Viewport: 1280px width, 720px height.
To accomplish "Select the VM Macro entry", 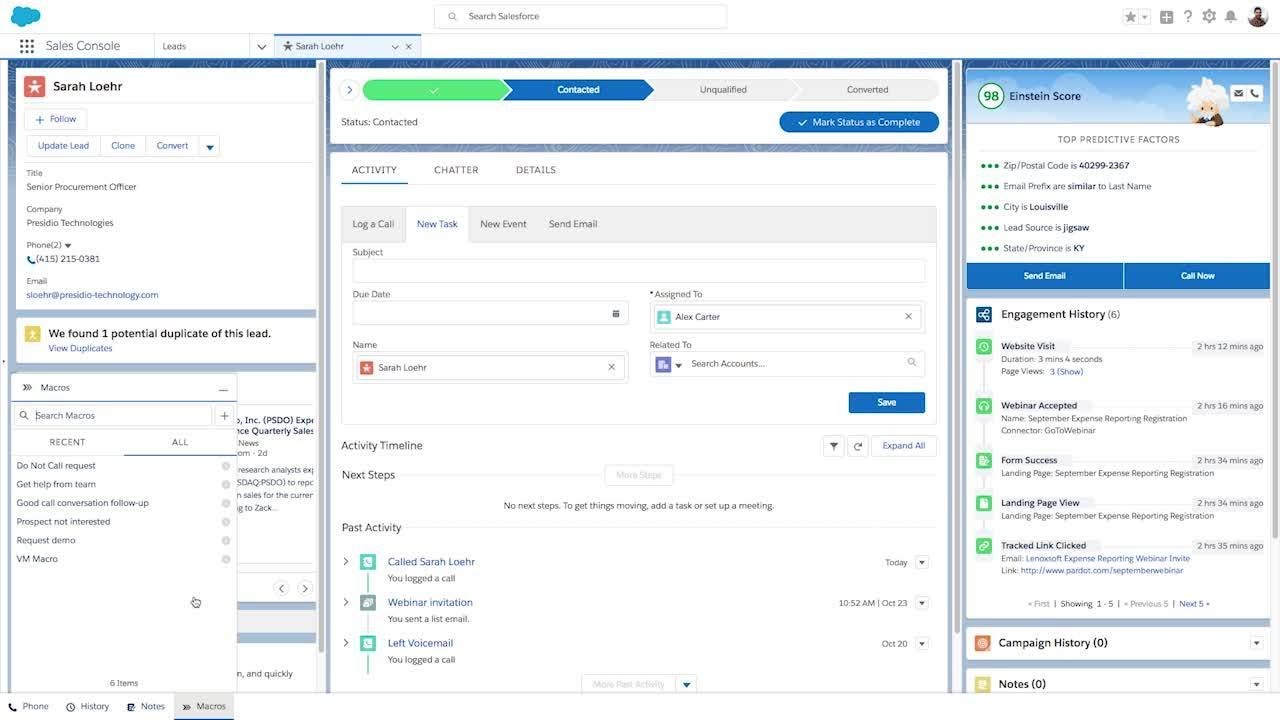I will coord(37,559).
